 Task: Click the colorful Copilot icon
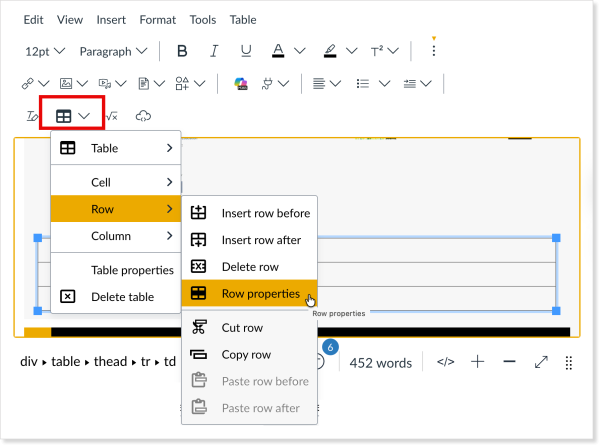241,83
